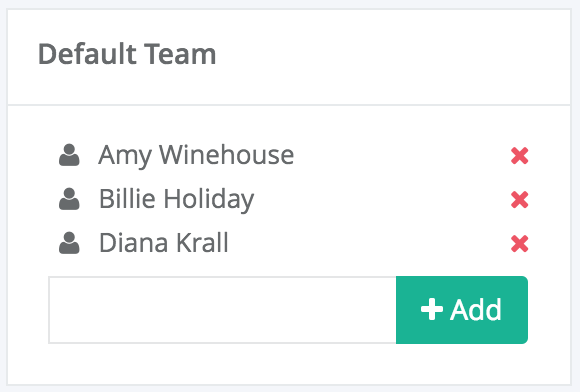Focus the new team member text field
Viewport: 580px width, 392px height.
(x=222, y=310)
